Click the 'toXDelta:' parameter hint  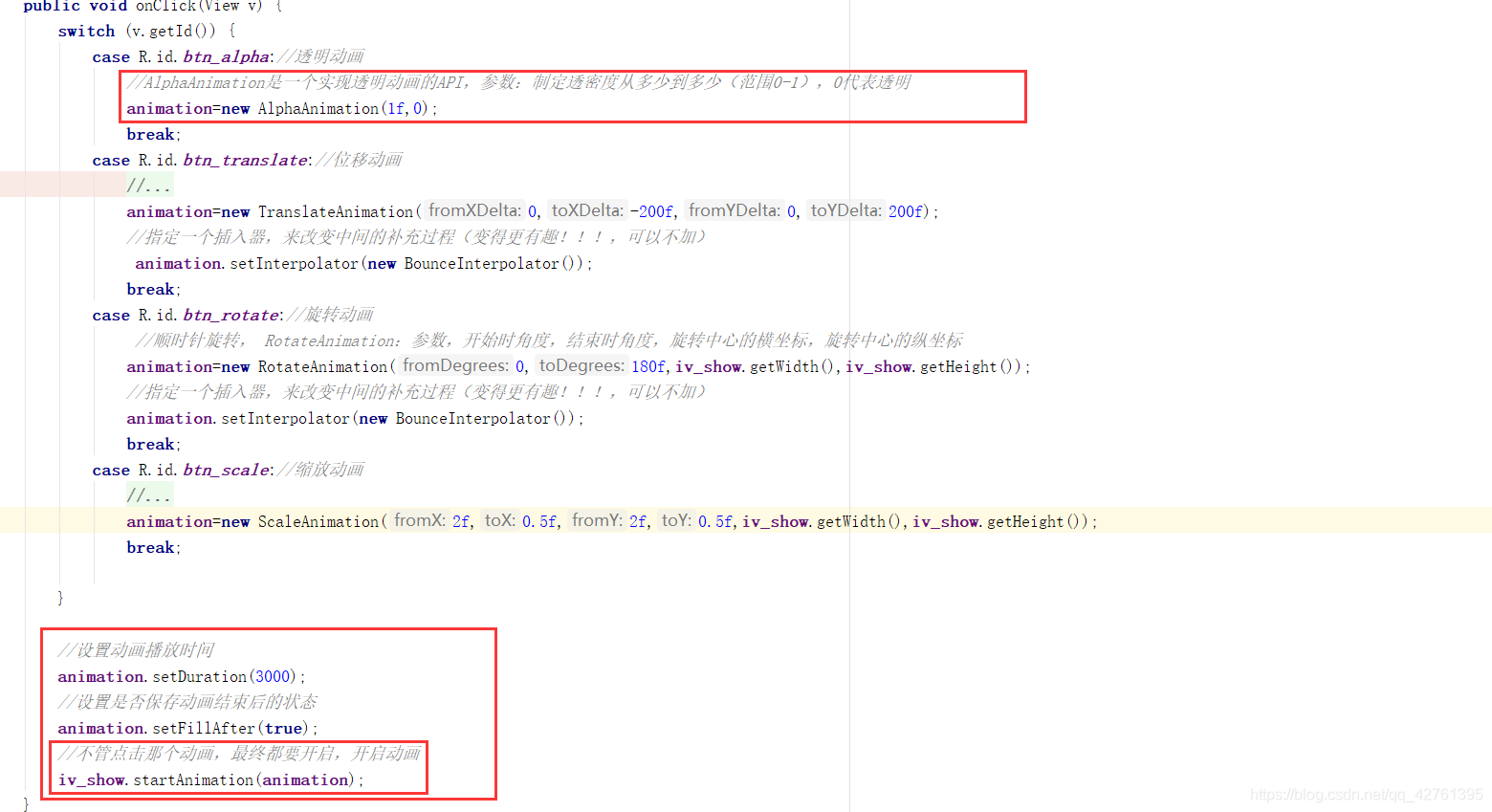pos(586,210)
